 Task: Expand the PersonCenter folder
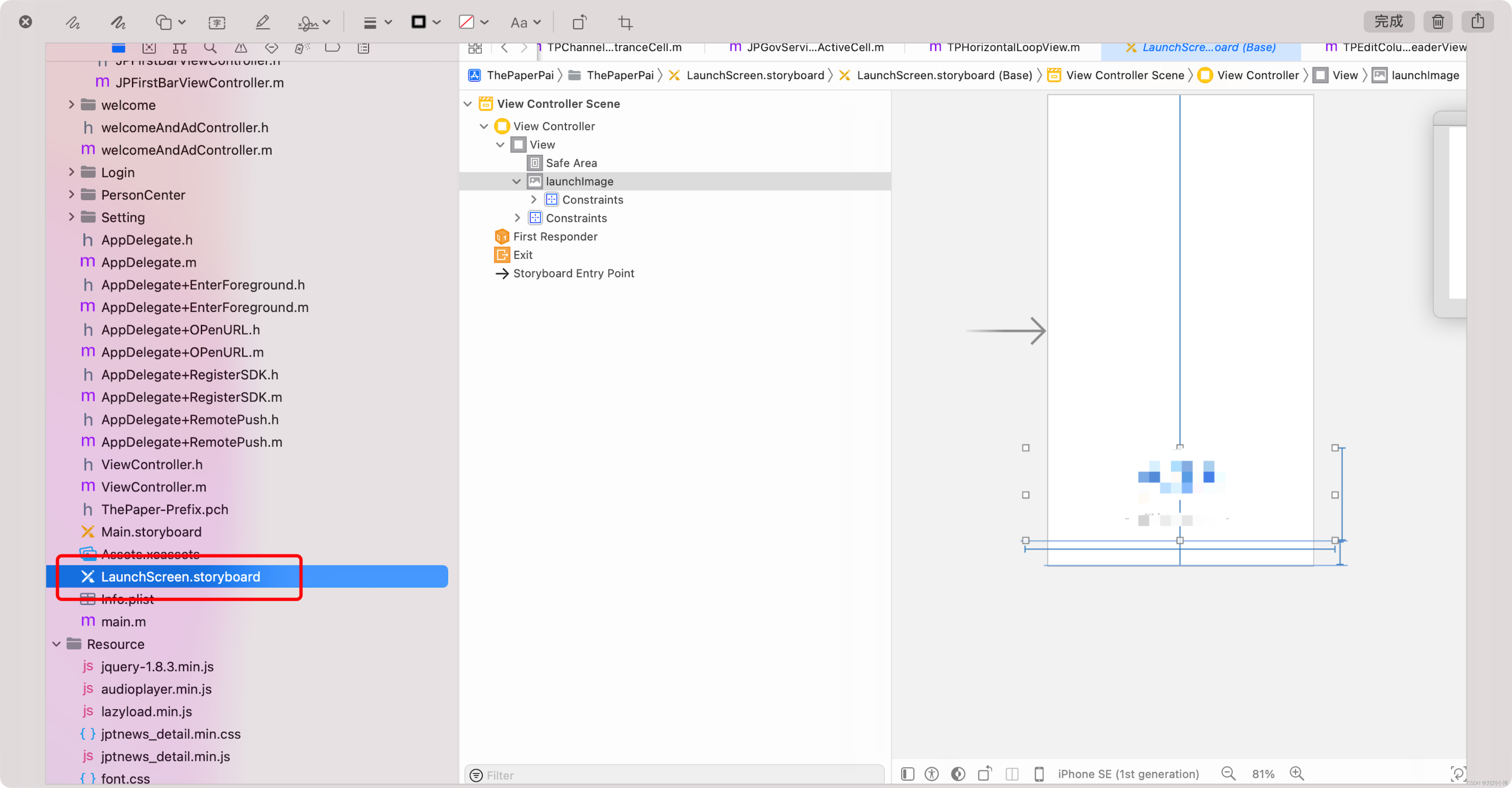click(71, 194)
